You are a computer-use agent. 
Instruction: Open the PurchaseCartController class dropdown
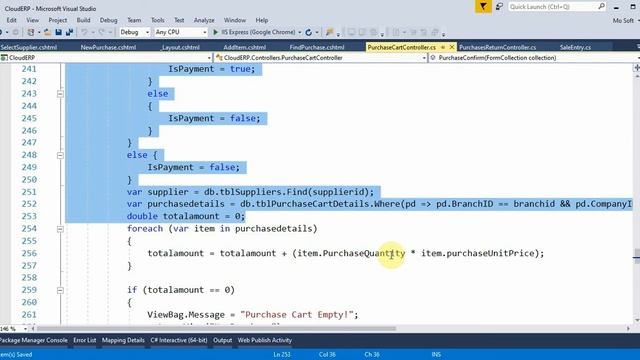(320, 58)
